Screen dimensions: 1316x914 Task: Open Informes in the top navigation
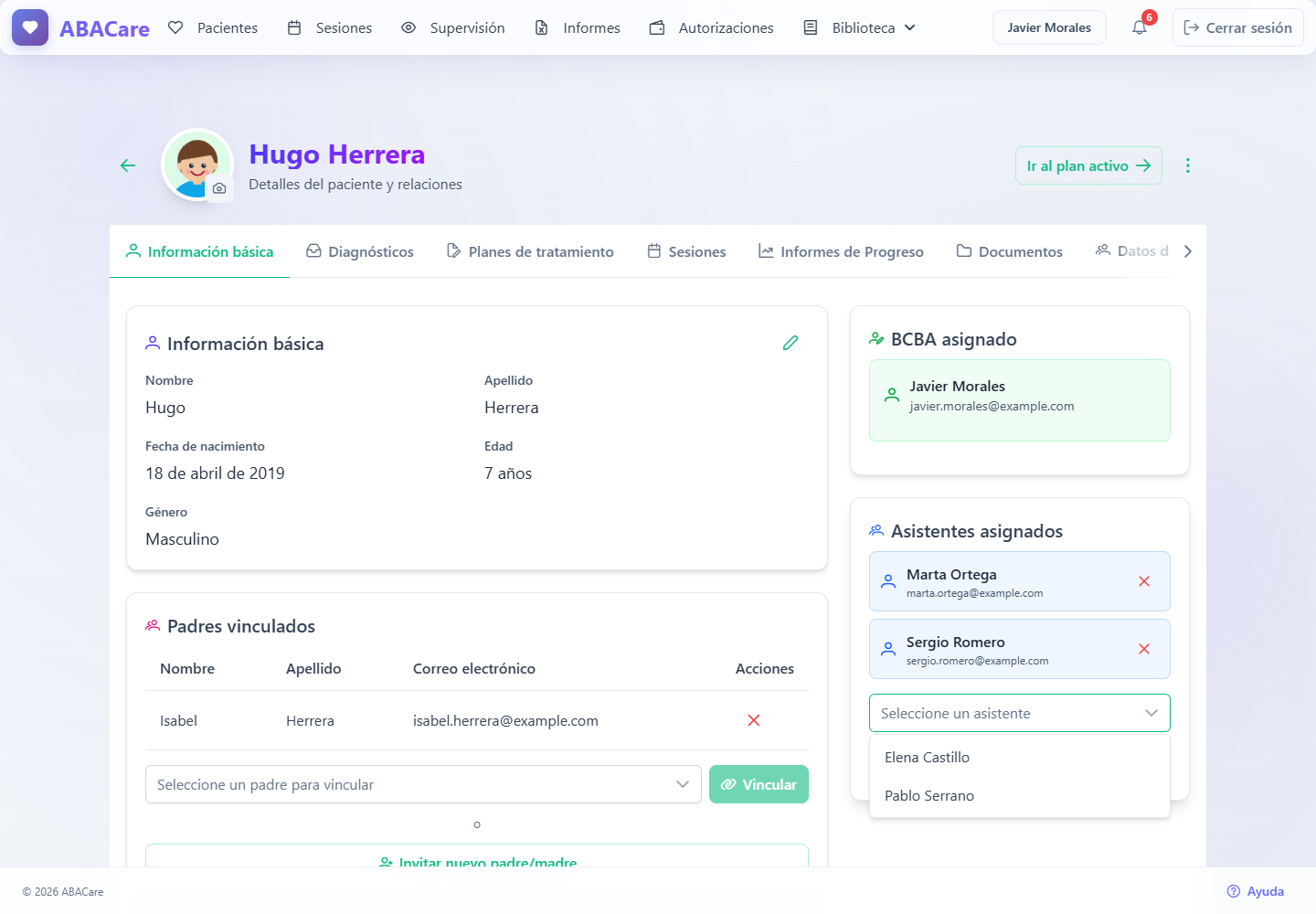(x=578, y=27)
